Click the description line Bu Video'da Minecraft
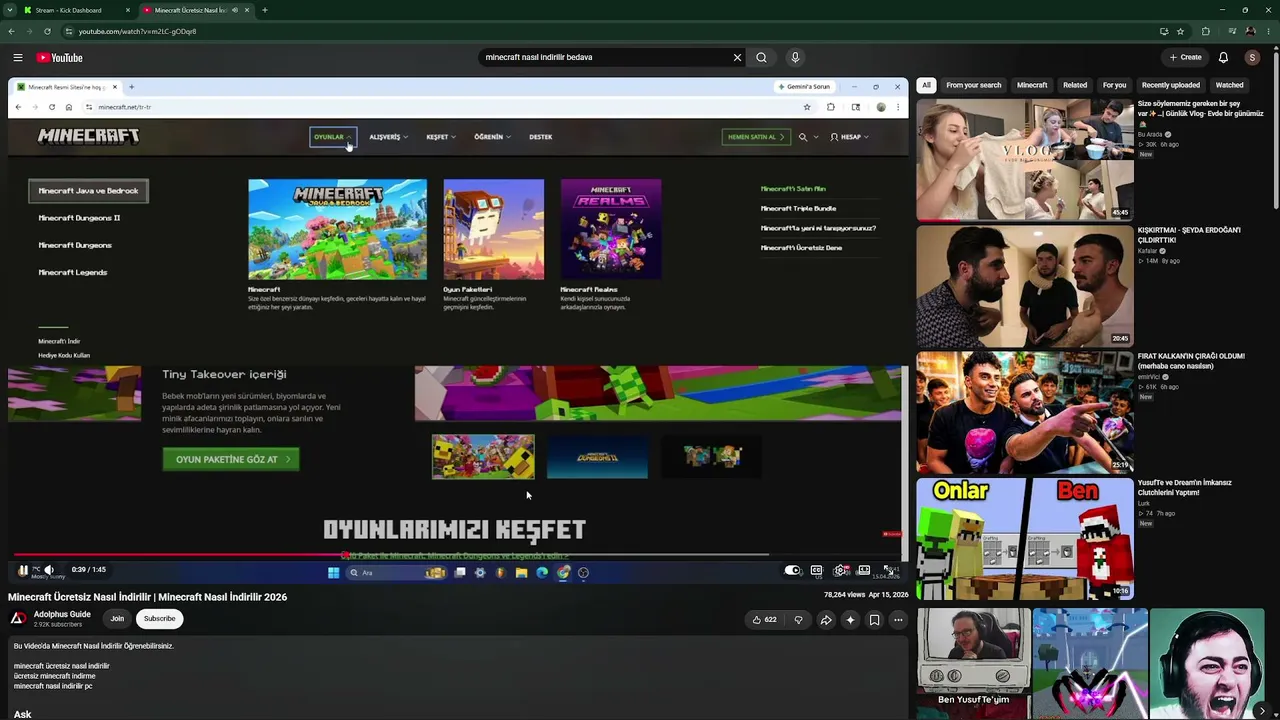 tap(94, 646)
